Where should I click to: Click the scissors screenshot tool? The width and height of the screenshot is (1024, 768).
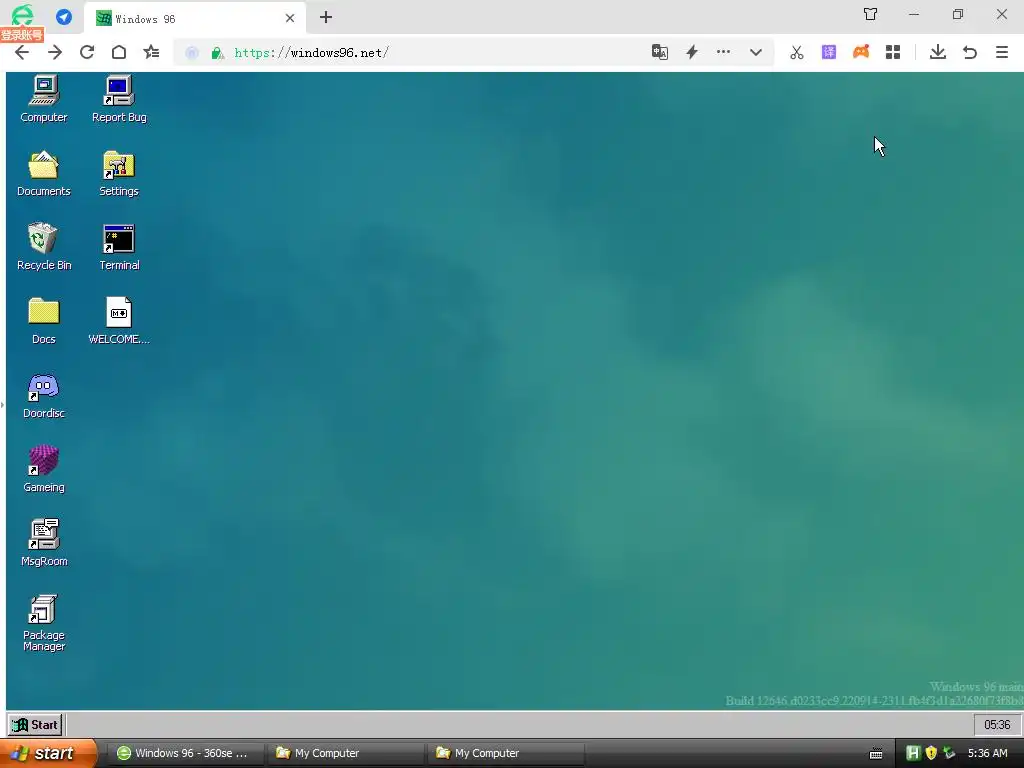[x=797, y=52]
